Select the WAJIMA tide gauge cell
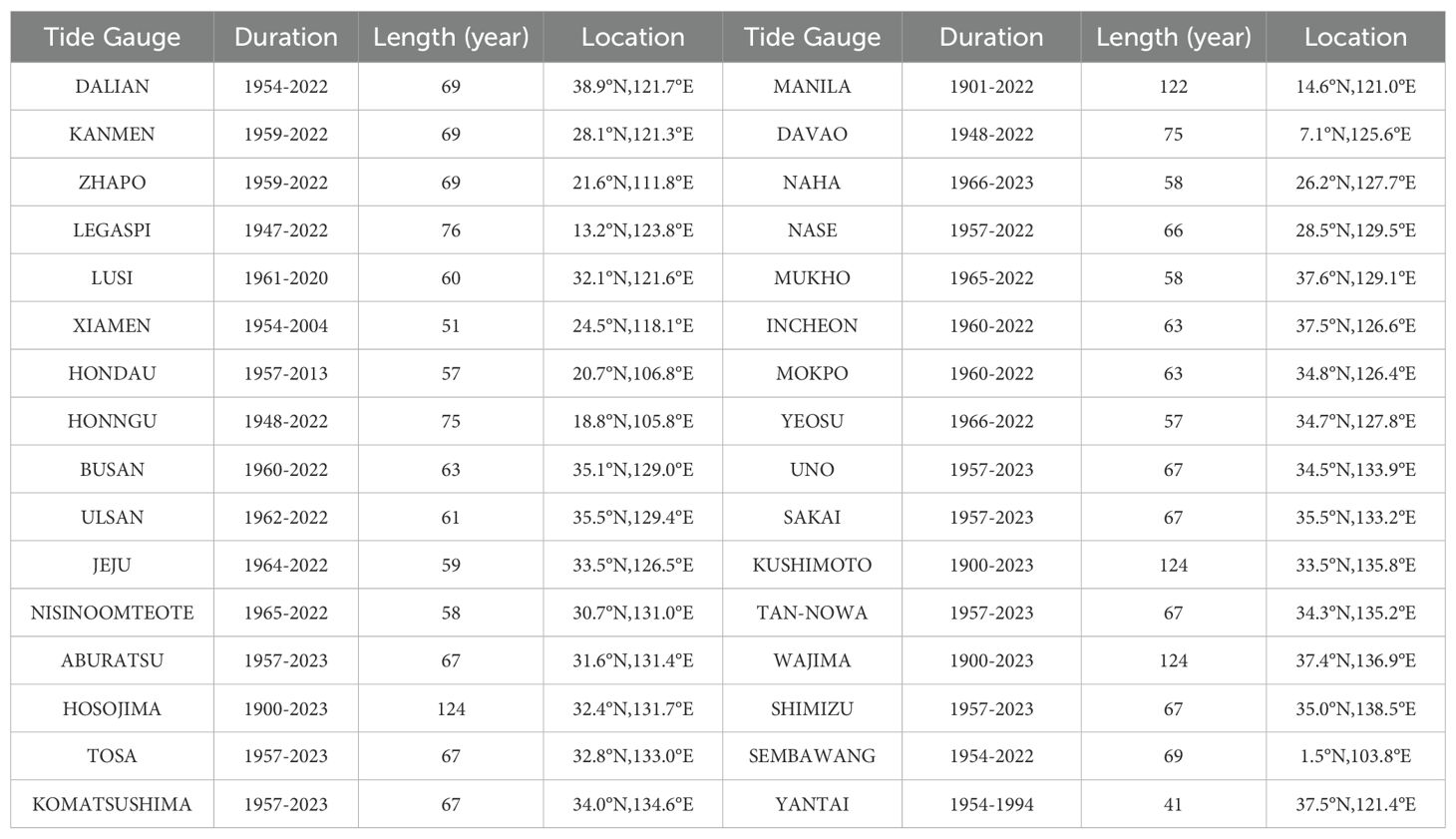1456x839 pixels. coord(812,661)
